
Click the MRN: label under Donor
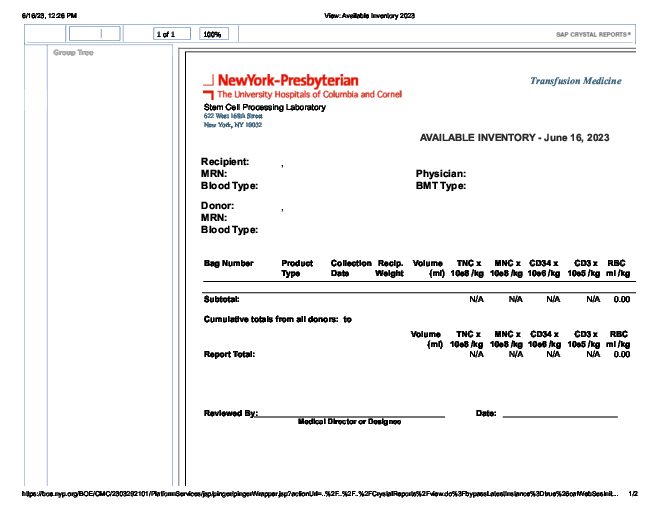214,218
